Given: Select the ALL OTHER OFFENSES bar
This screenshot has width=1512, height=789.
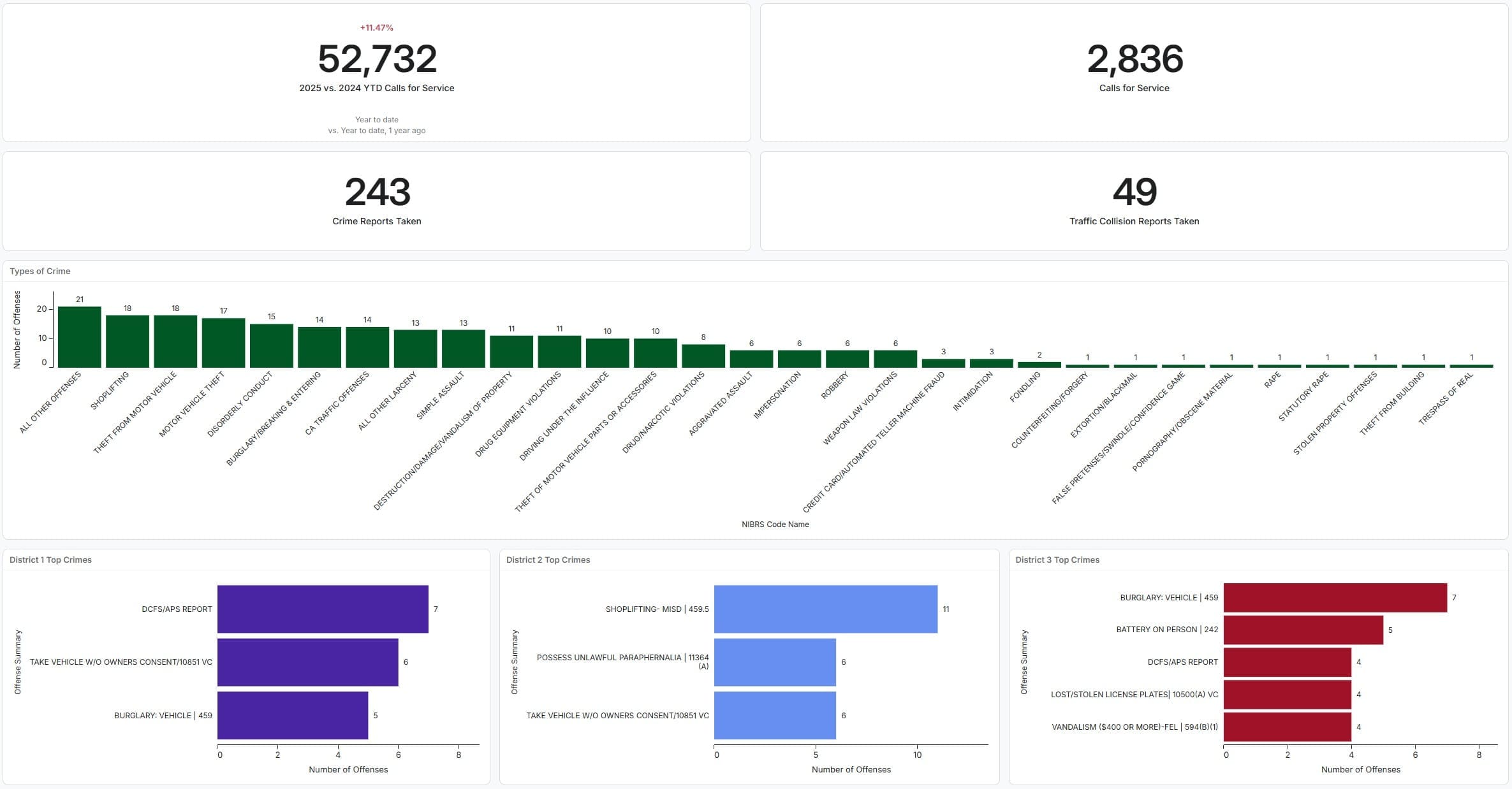Looking at the screenshot, I should (79, 337).
